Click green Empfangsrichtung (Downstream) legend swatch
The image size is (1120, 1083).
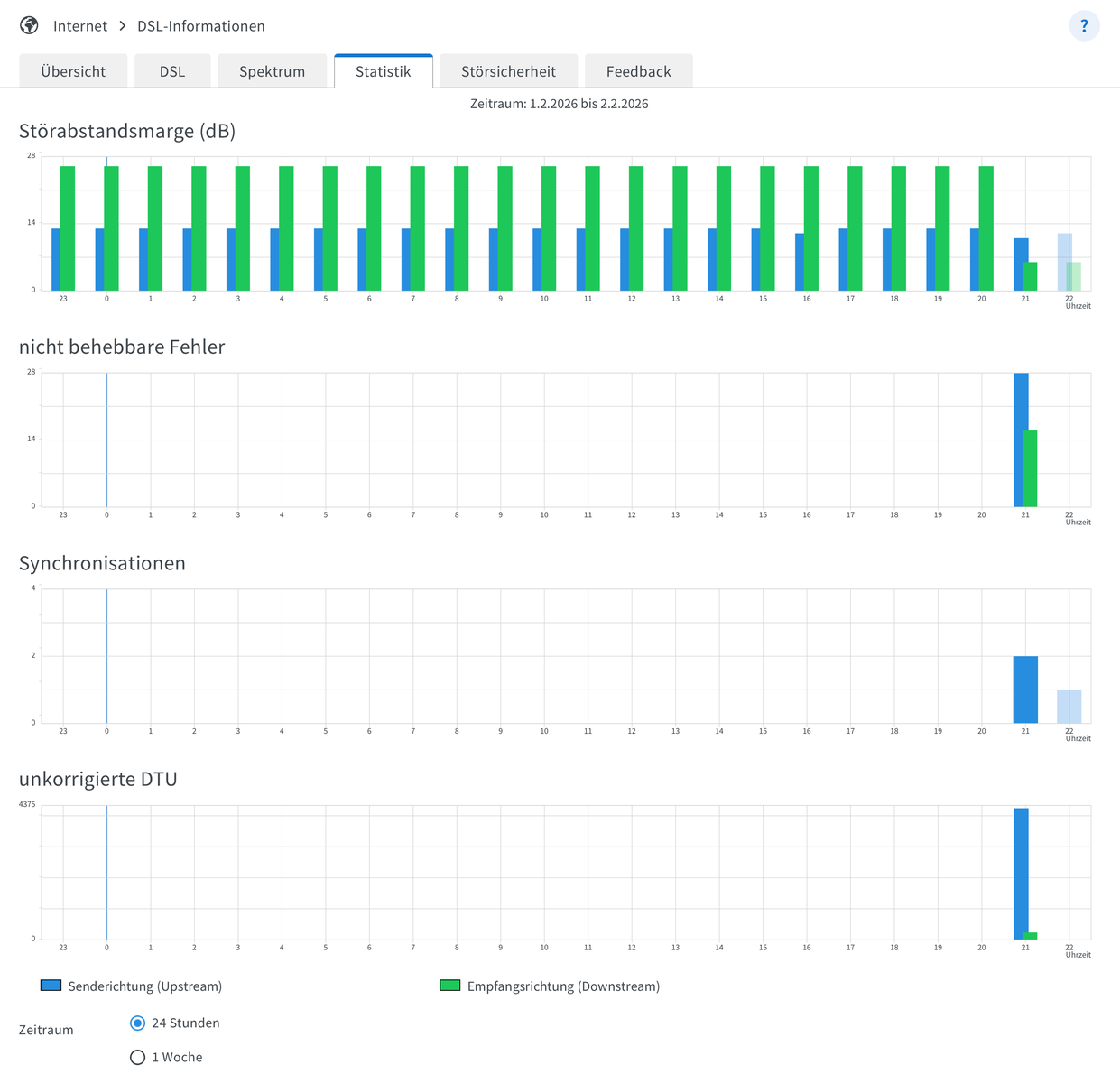coord(449,986)
